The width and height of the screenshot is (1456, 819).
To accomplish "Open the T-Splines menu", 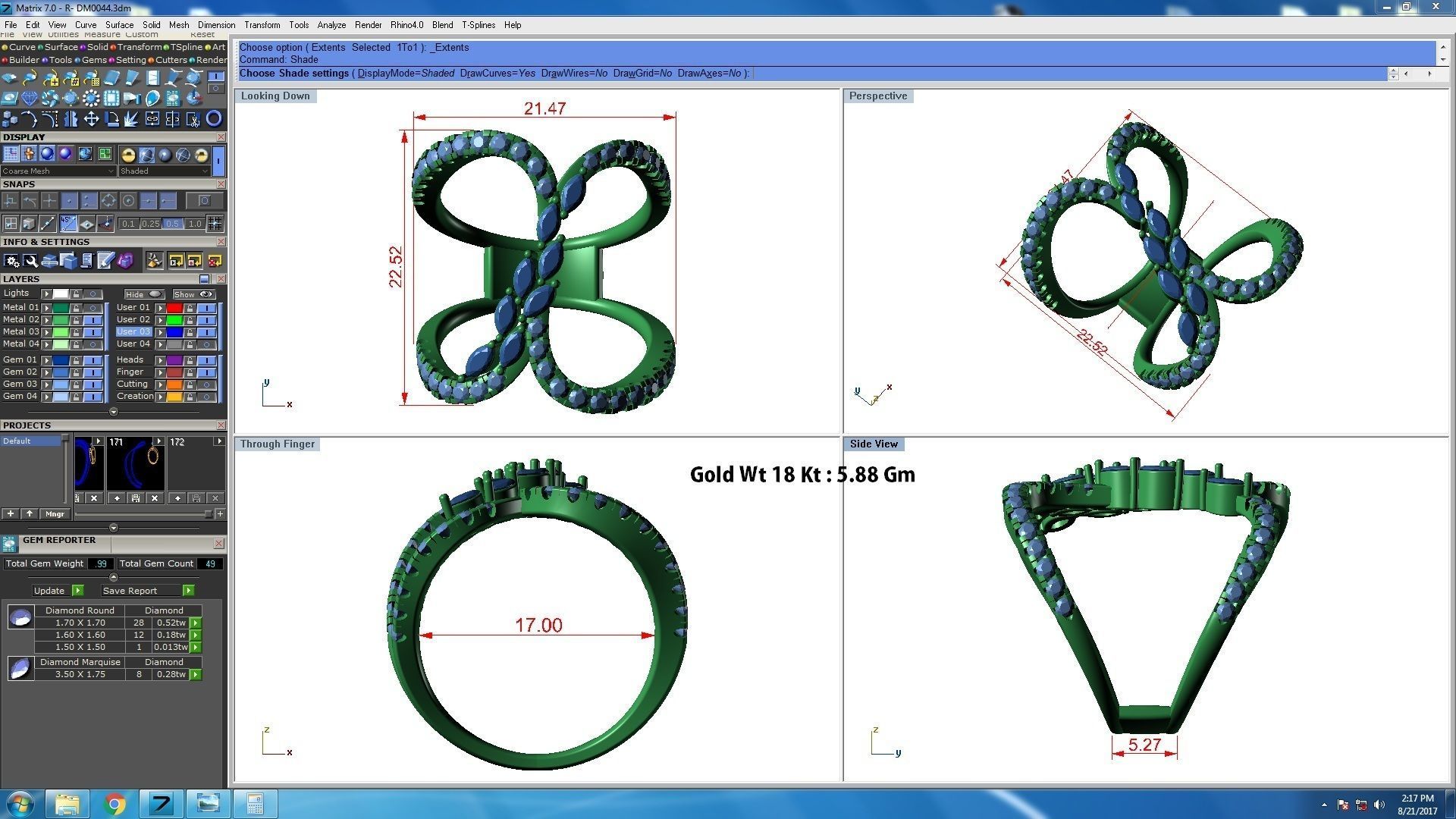I will [x=478, y=25].
